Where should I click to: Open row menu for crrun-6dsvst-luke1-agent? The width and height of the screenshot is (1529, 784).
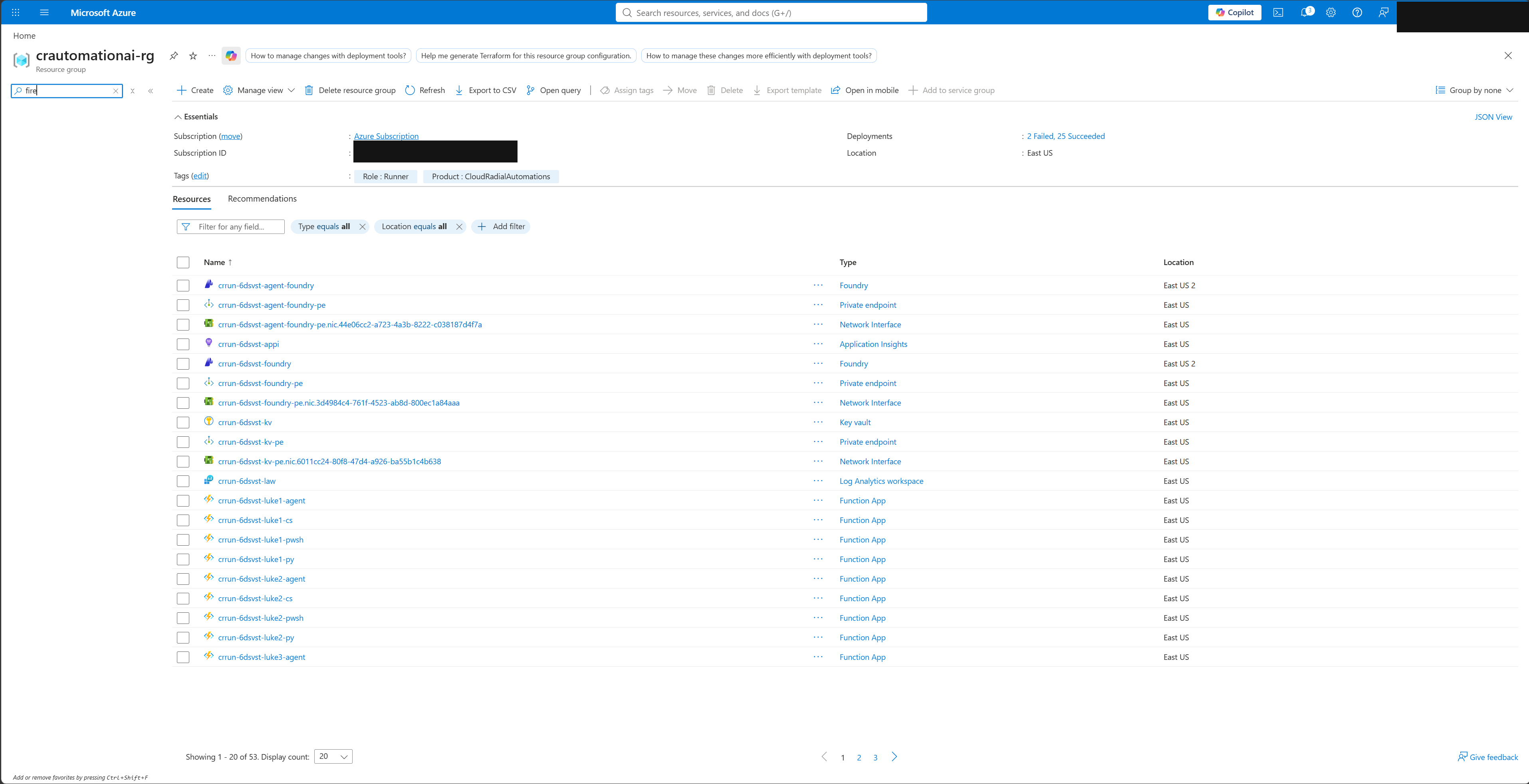coord(818,501)
